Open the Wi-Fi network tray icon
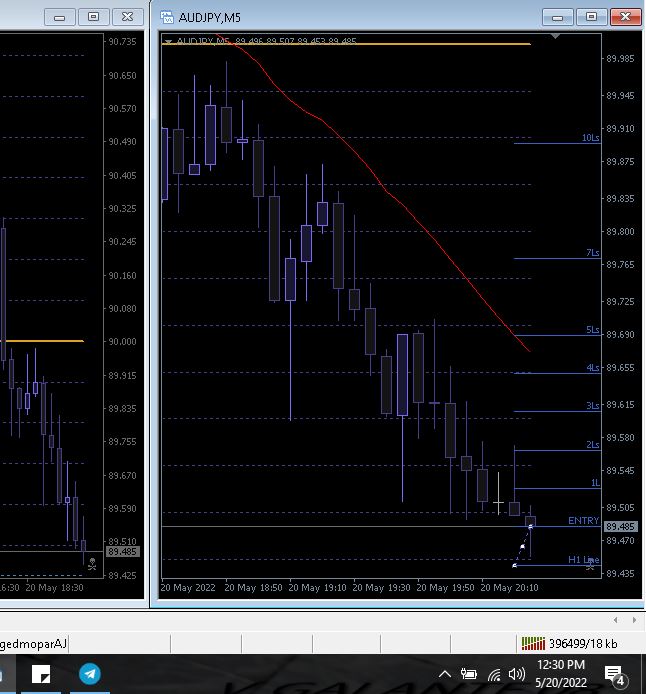Viewport: 646px width, 694px height. click(x=494, y=675)
